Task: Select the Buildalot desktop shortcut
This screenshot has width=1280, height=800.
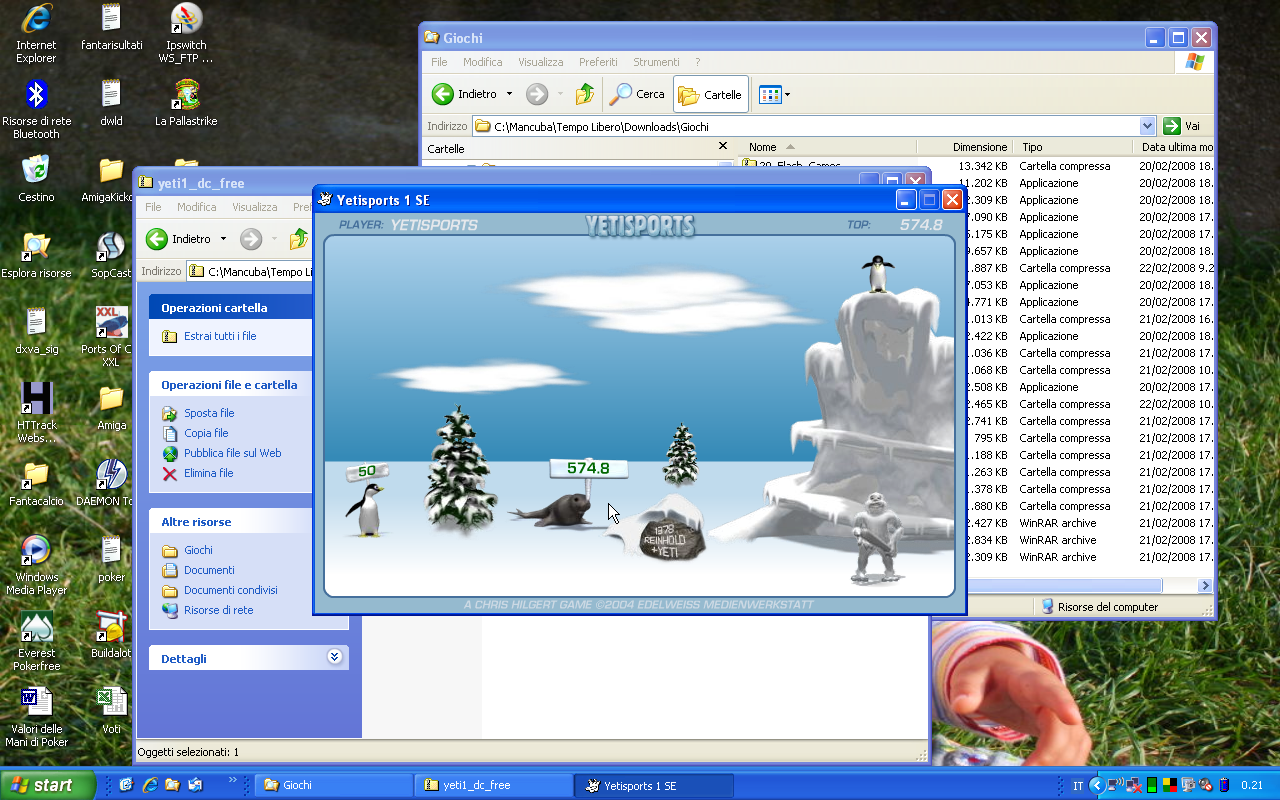Action: (x=111, y=635)
